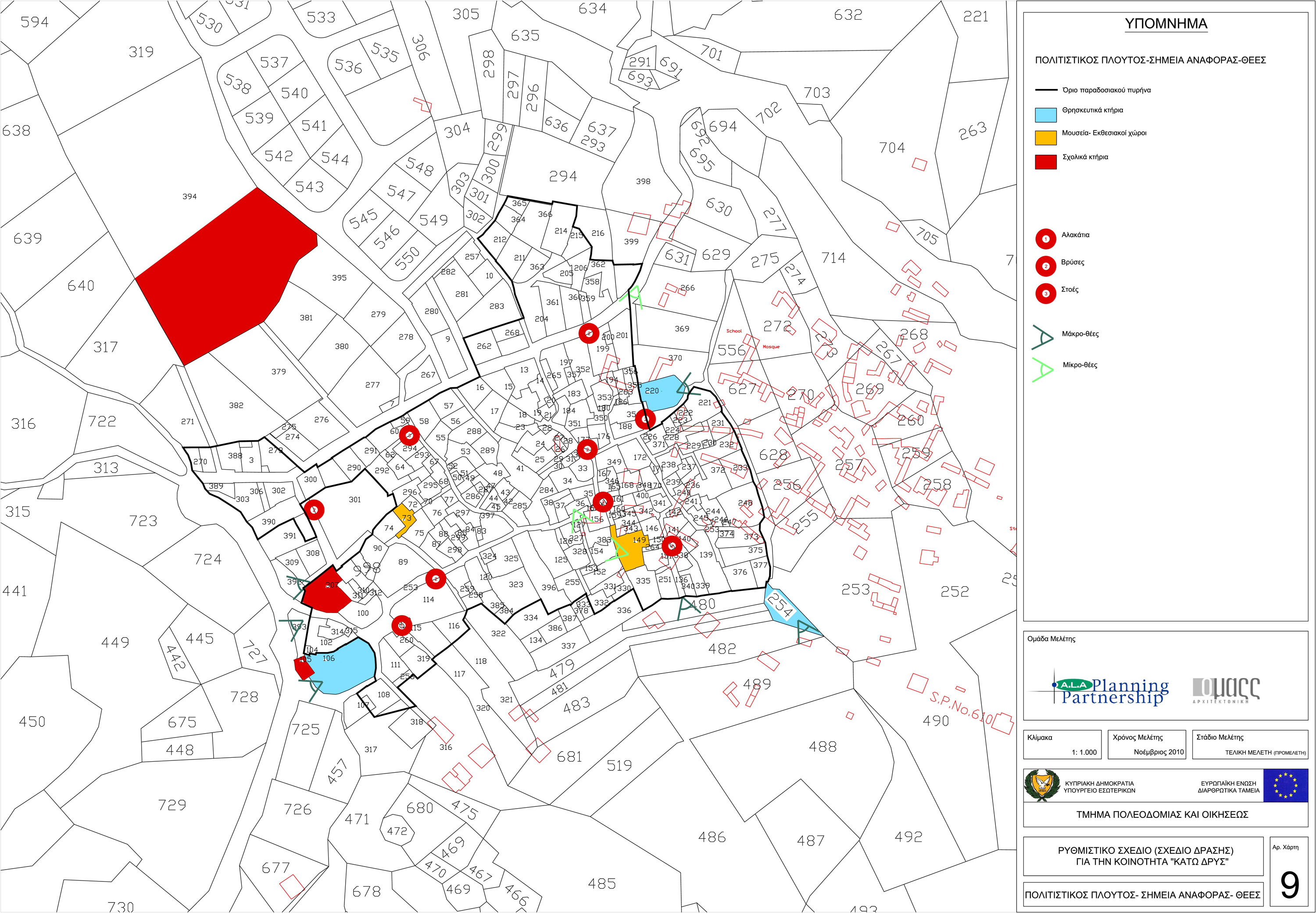Click the red circle marker beside parcel 115

tap(402, 625)
